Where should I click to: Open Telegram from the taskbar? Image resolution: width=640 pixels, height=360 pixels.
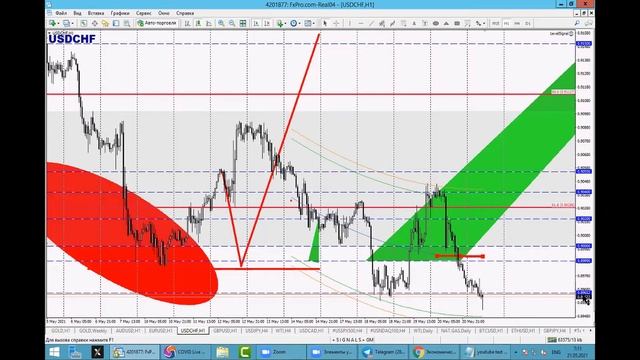tap(383, 352)
